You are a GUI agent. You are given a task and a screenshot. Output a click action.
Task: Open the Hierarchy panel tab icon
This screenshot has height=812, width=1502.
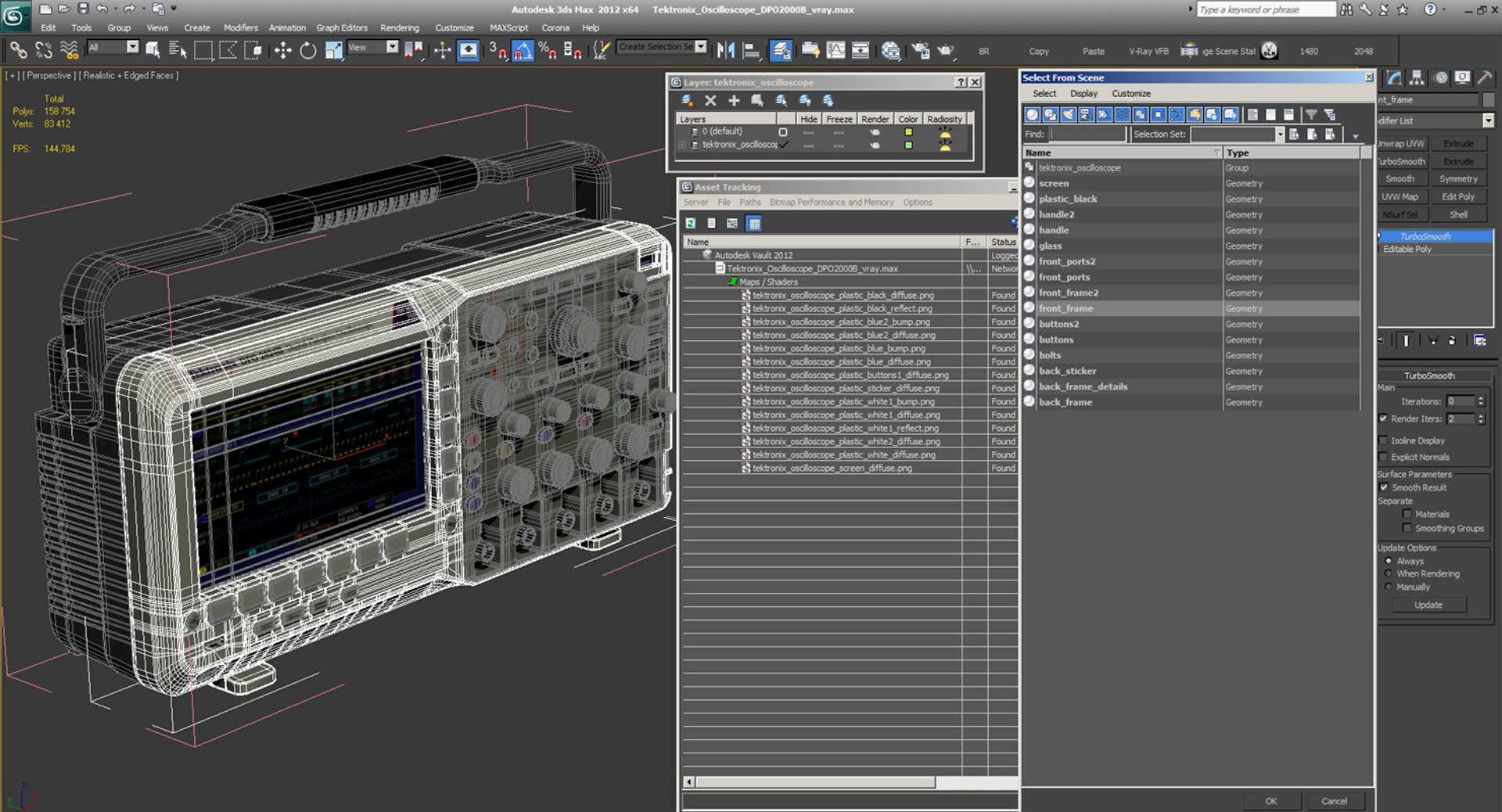[1417, 78]
